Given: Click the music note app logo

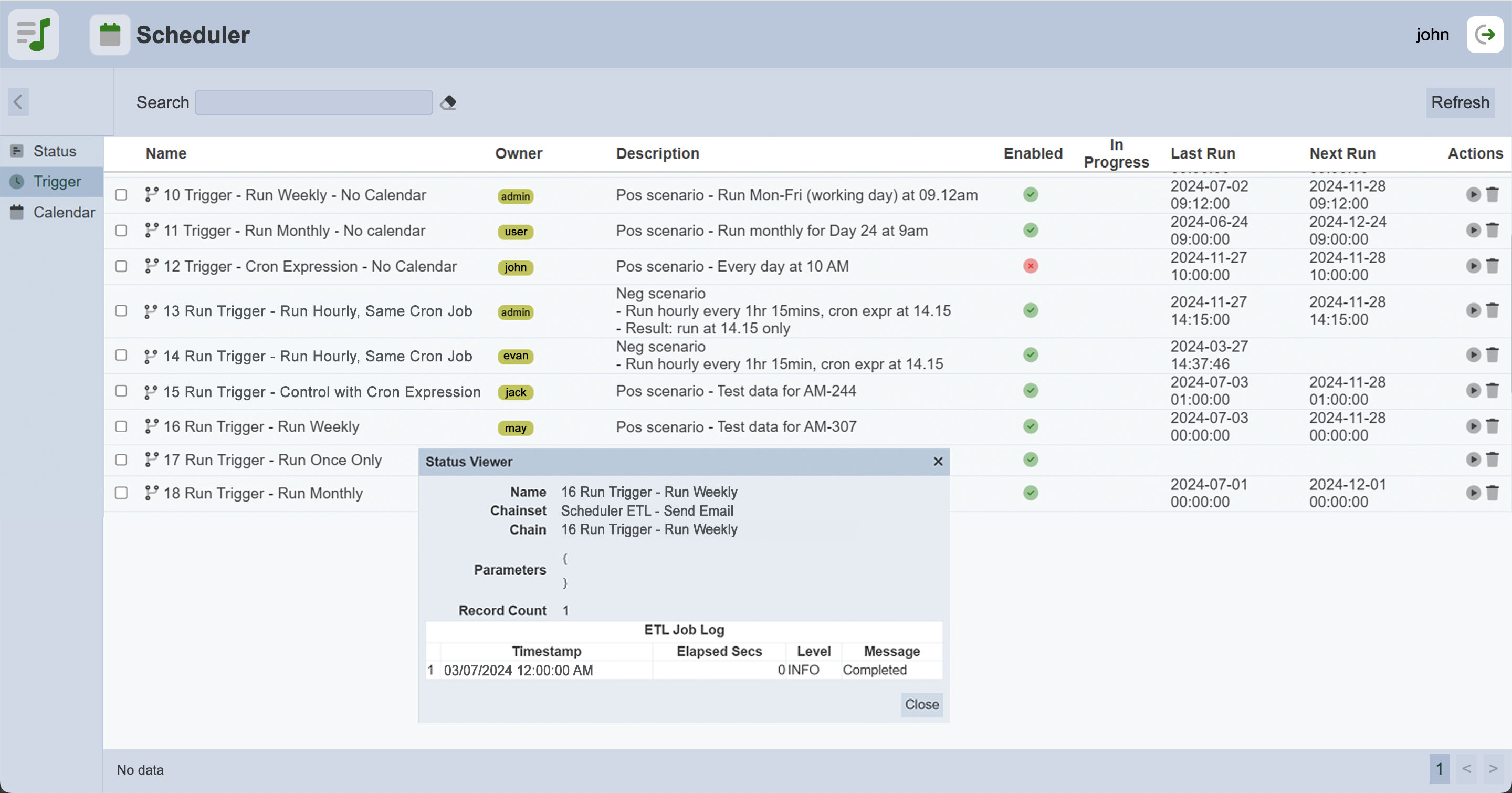Looking at the screenshot, I should click(34, 35).
